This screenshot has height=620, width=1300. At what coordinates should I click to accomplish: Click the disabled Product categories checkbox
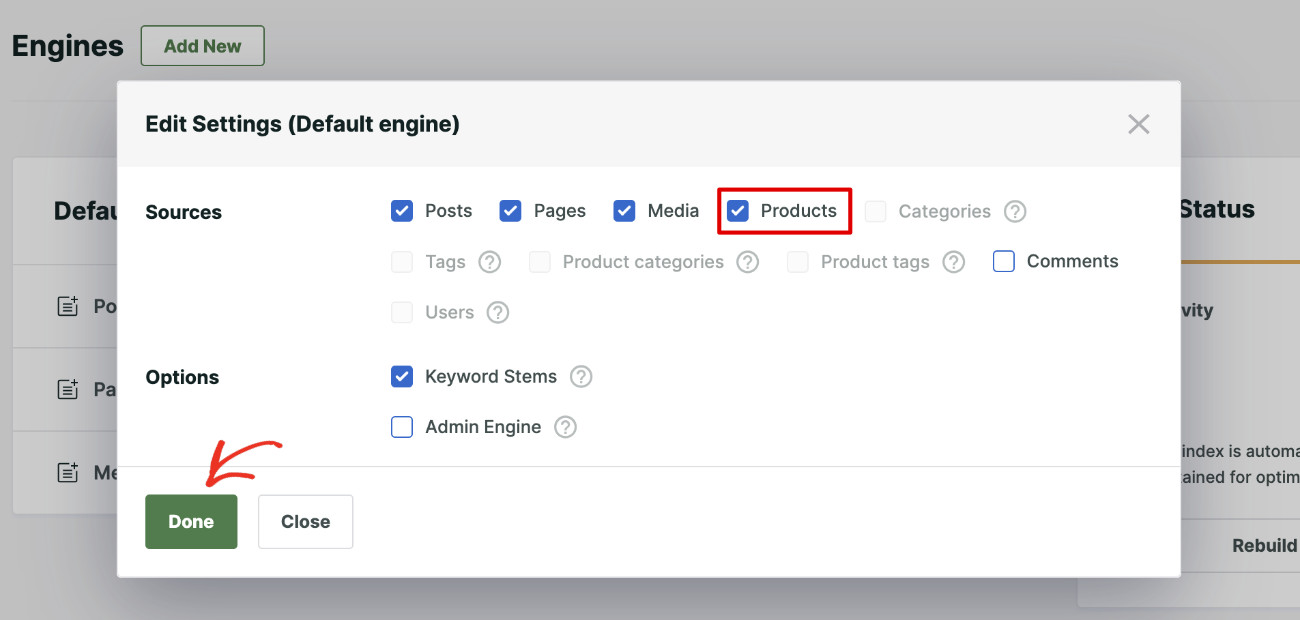pyautogui.click(x=540, y=262)
